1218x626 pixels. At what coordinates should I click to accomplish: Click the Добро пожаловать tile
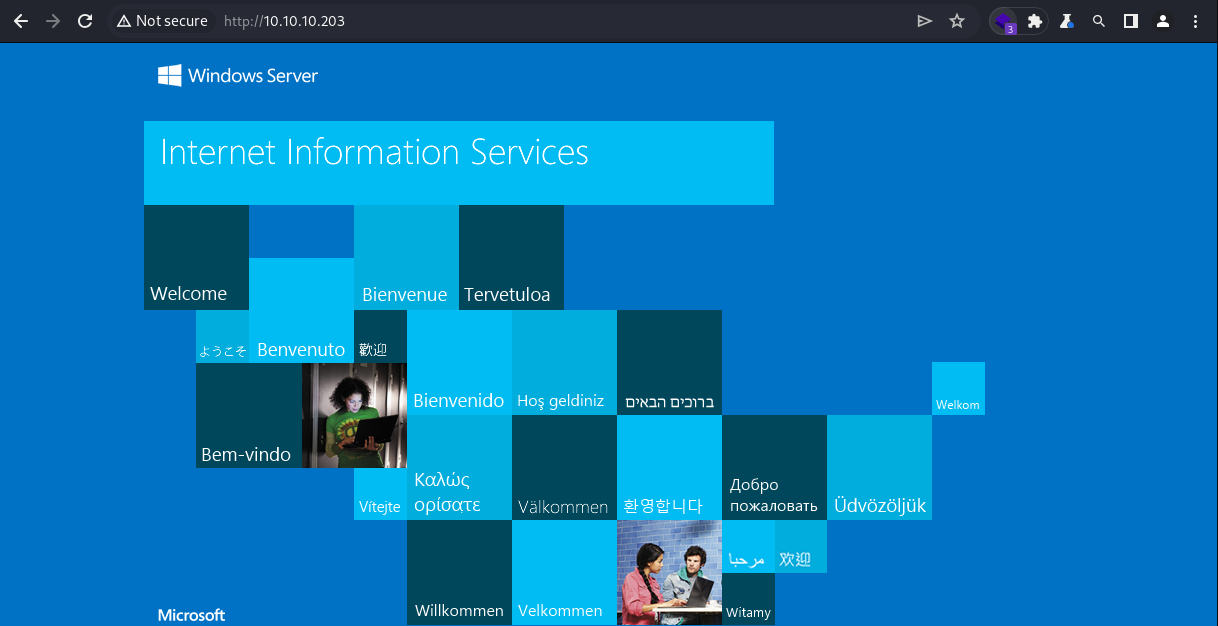(774, 467)
